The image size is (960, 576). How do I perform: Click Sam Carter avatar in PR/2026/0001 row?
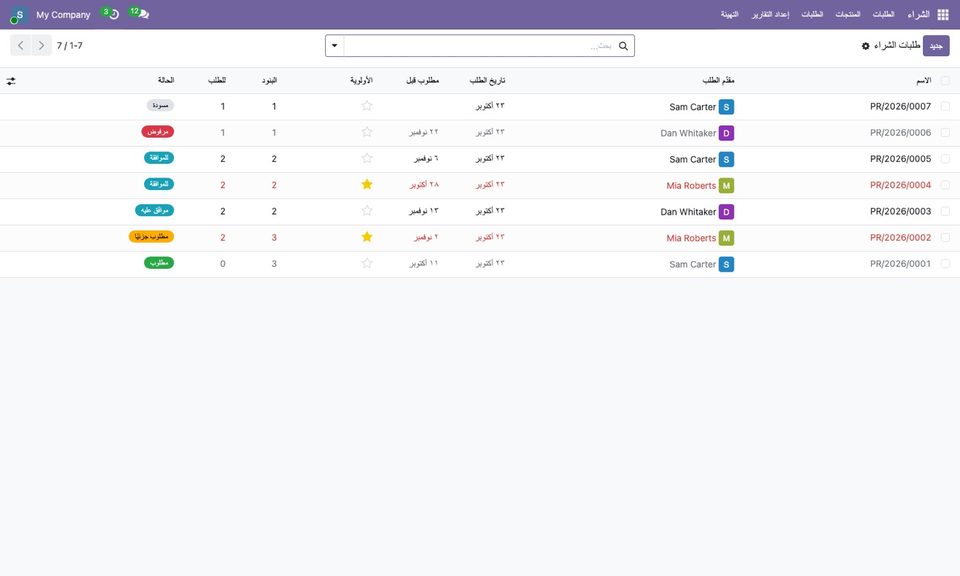click(x=726, y=264)
